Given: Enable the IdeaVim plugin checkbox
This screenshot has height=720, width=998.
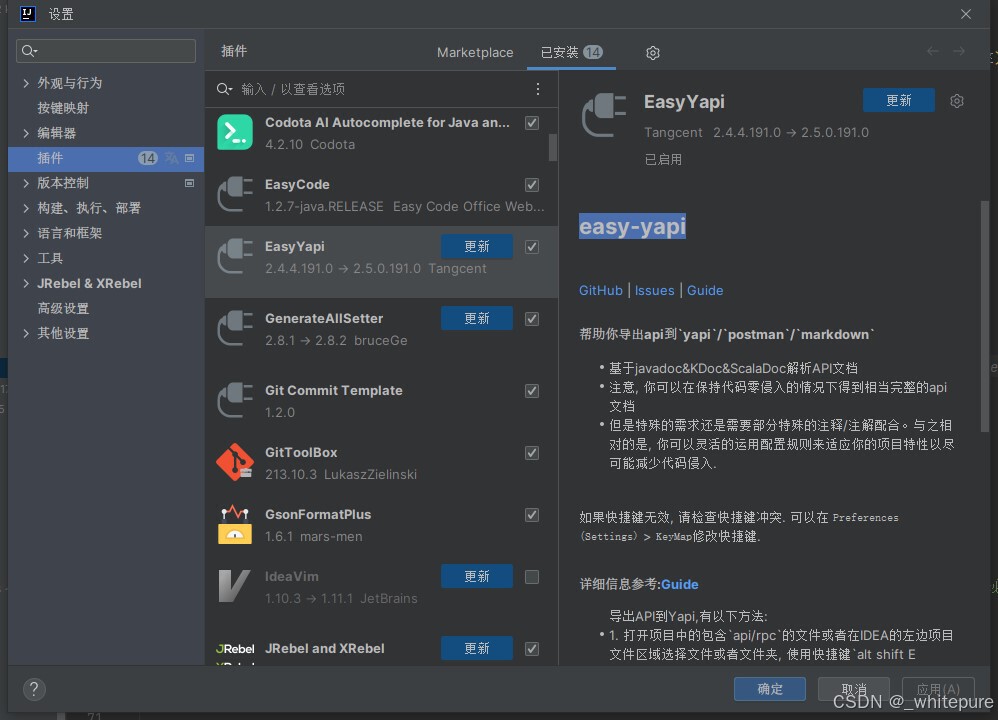Looking at the screenshot, I should [532, 577].
